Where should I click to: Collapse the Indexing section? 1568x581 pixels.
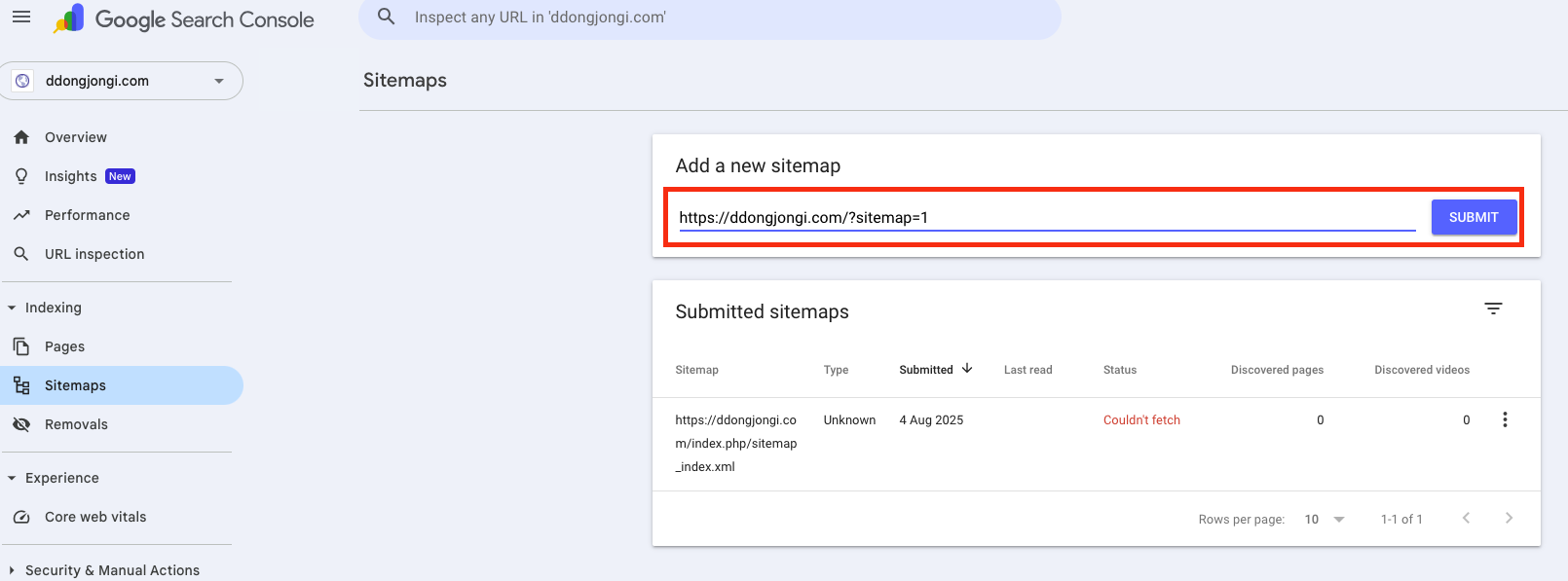tap(12, 308)
